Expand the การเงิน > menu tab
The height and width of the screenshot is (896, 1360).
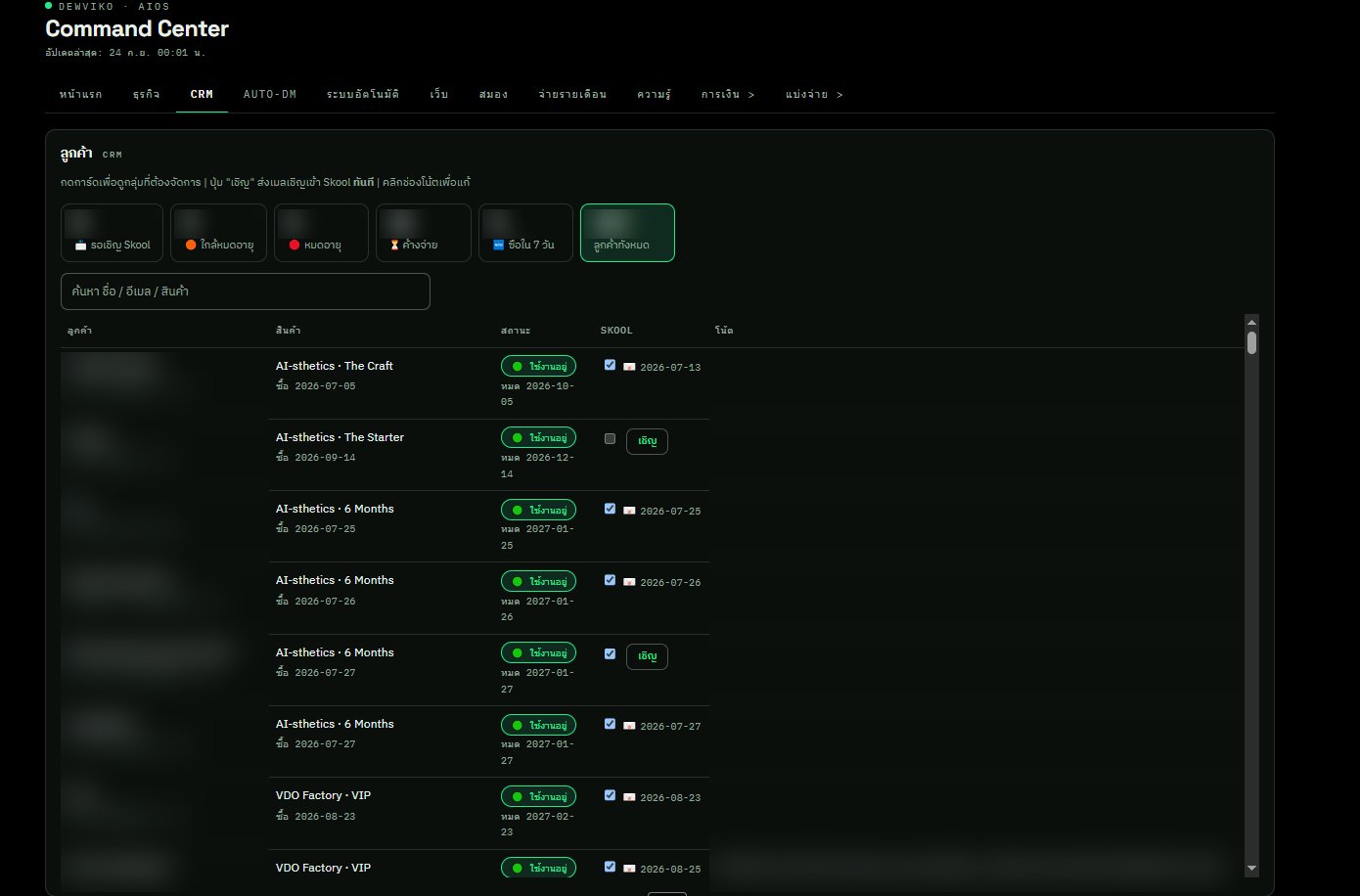coord(728,95)
